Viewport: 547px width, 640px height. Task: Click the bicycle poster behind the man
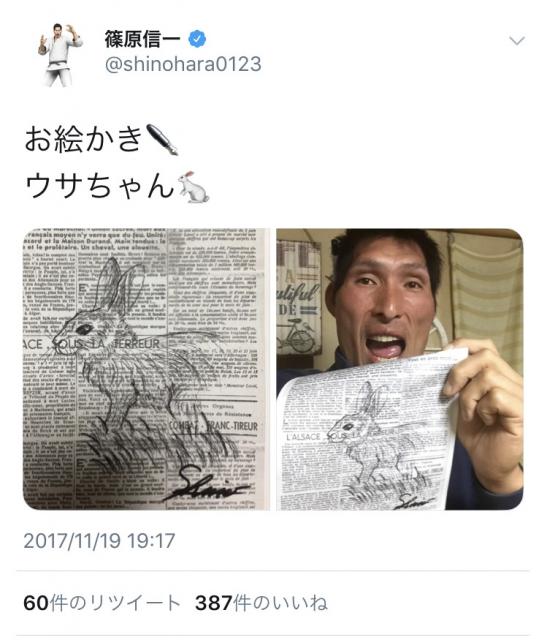[x=298, y=298]
